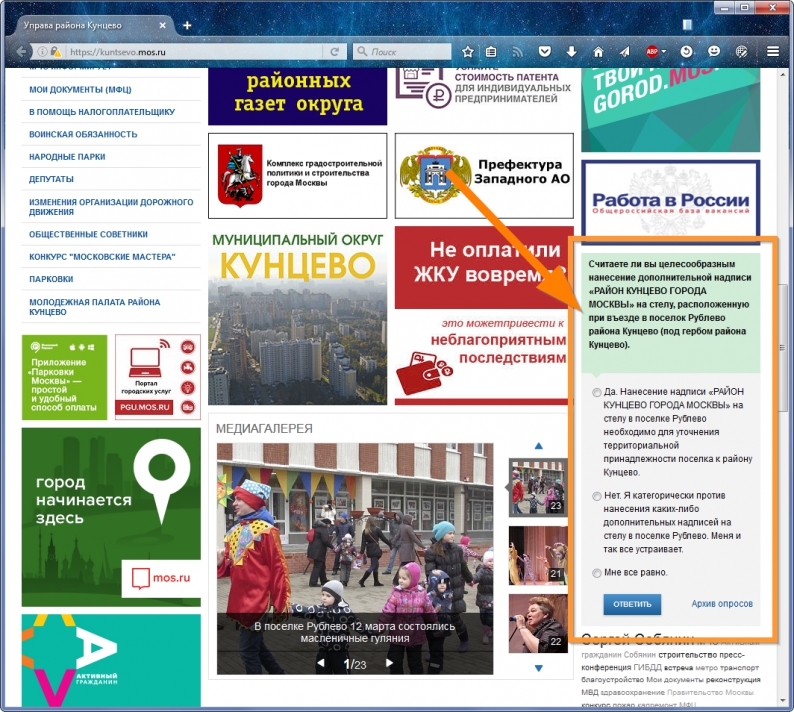The image size is (794, 712).
Task: Open the downloads arrow icon
Action: (571, 51)
